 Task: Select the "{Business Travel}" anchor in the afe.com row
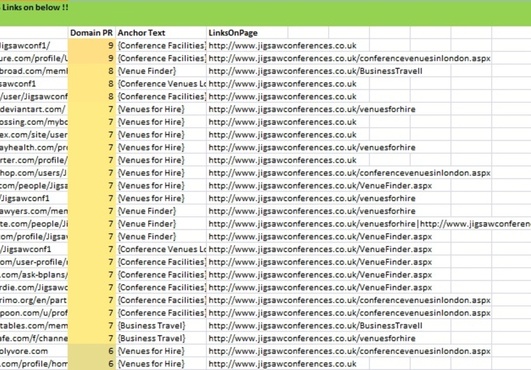coord(161,338)
